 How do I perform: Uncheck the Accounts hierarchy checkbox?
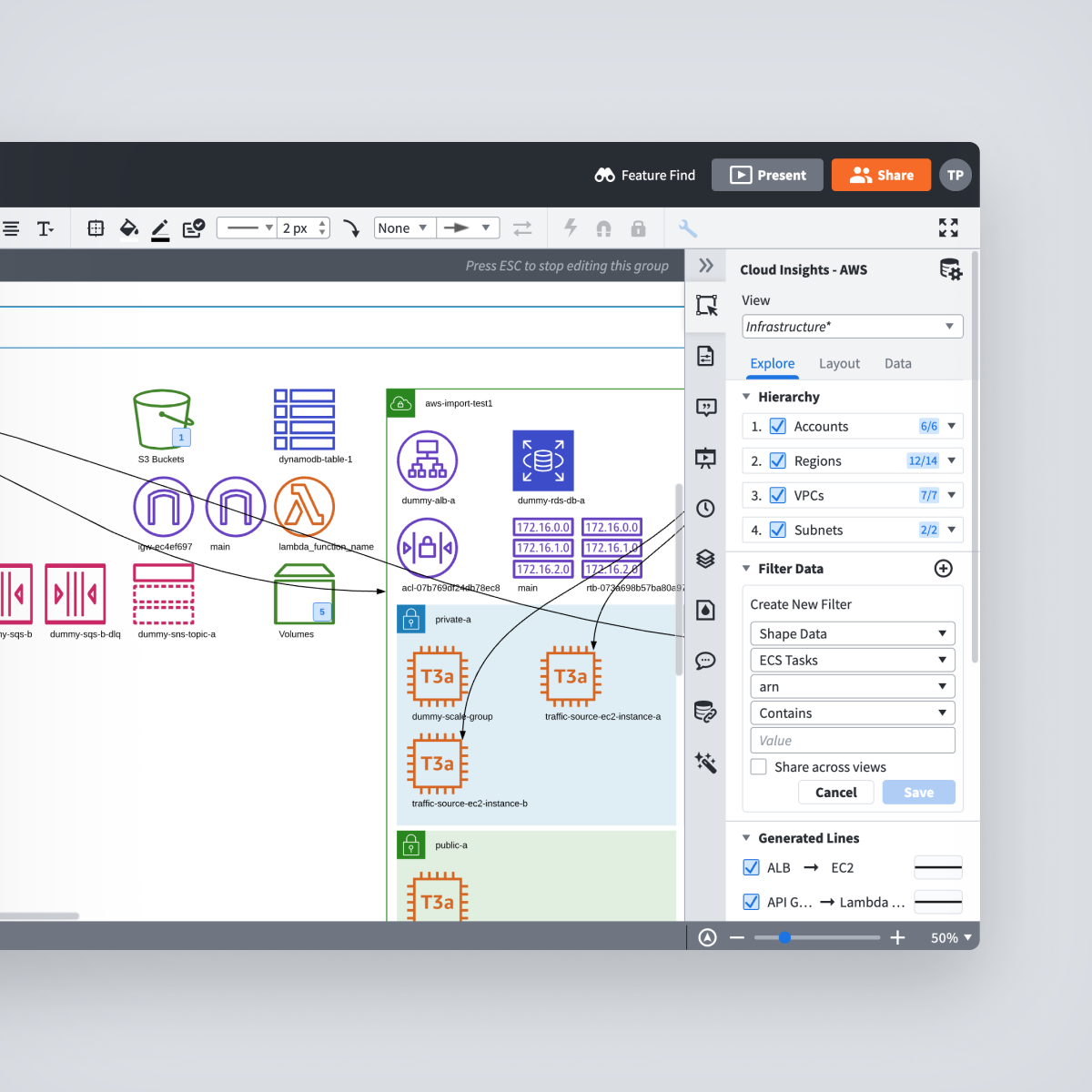(x=777, y=426)
